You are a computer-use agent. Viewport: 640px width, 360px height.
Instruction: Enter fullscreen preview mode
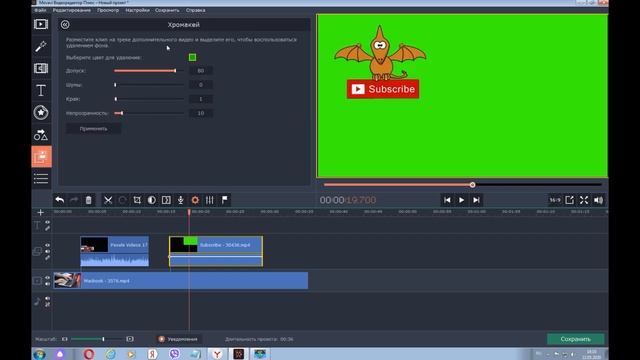(584, 200)
